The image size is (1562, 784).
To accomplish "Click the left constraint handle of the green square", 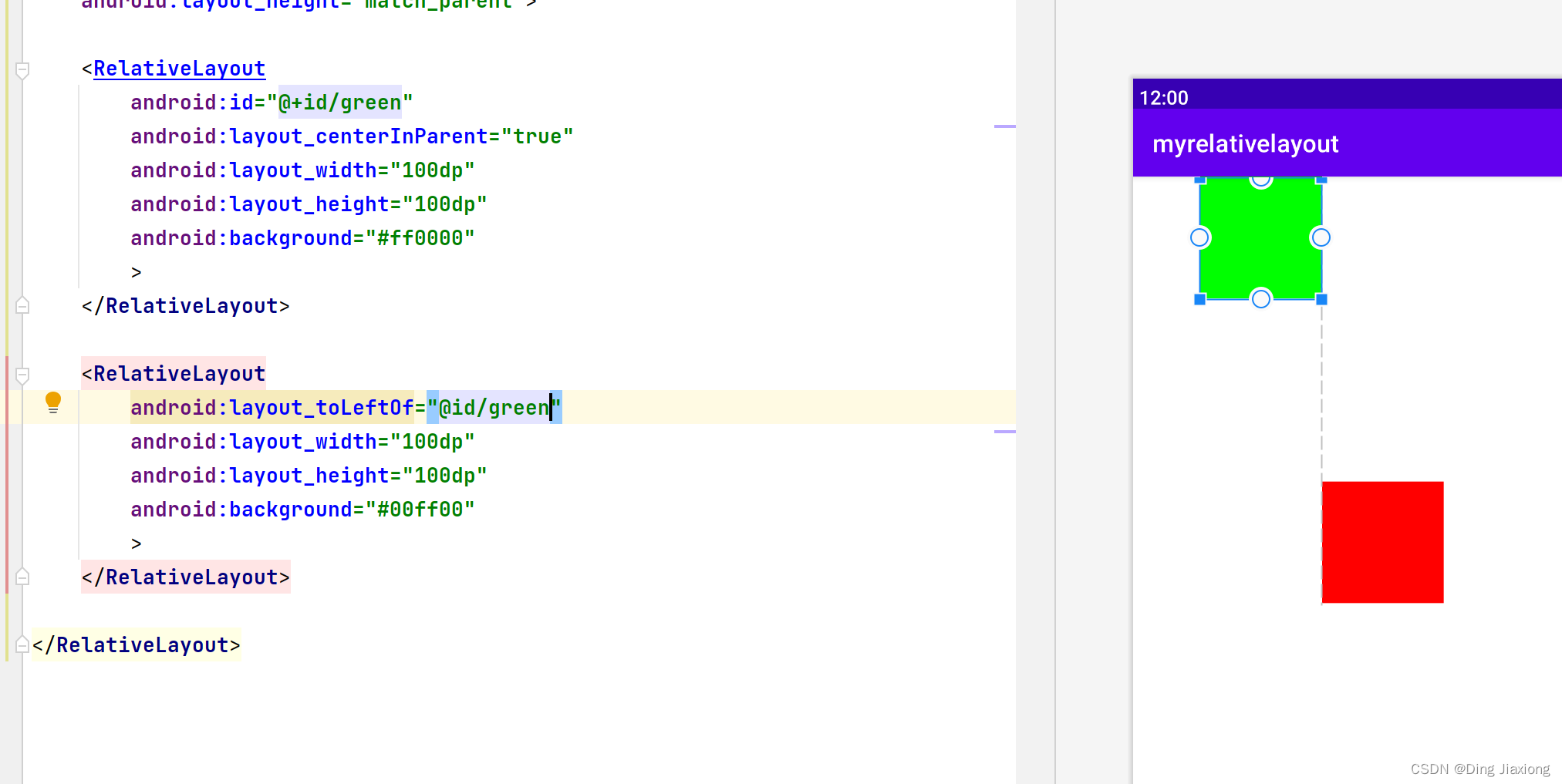I will coord(1199,237).
